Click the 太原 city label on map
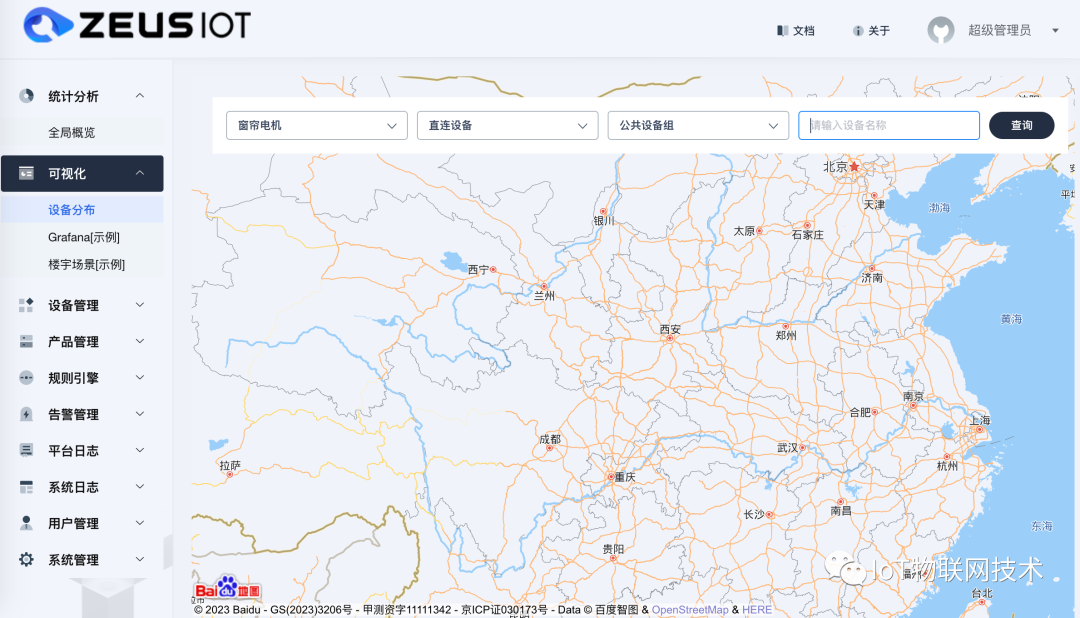1080x618 pixels. click(744, 231)
